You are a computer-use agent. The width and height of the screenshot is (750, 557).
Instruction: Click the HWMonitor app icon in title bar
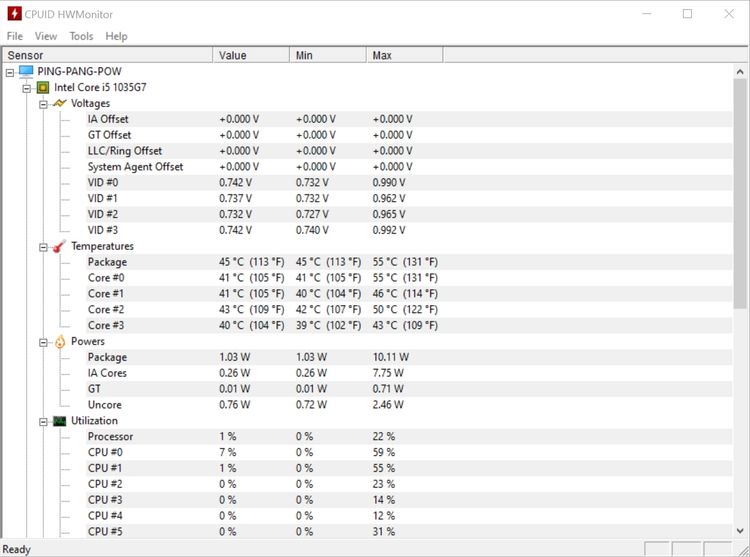coord(14,14)
